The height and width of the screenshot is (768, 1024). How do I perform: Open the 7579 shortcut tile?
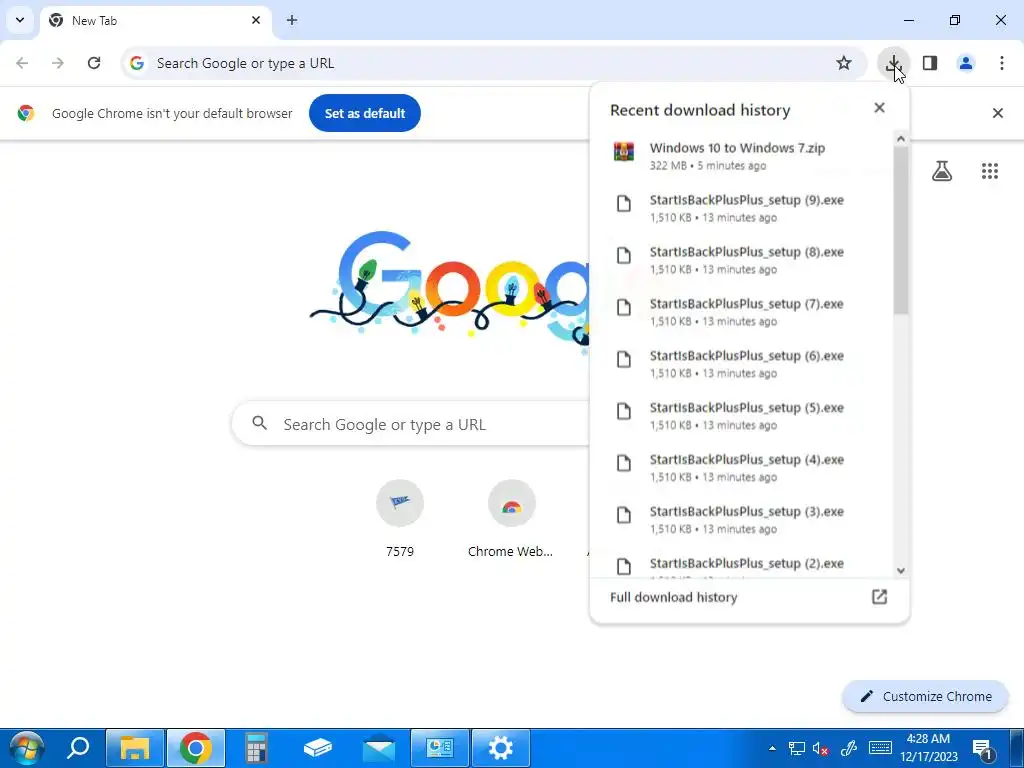tap(400, 519)
